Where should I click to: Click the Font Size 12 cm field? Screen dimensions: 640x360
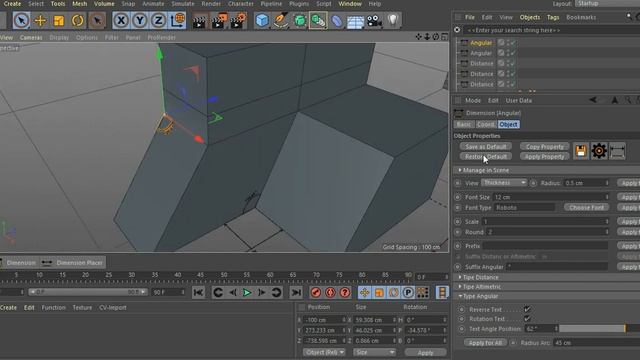551,197
